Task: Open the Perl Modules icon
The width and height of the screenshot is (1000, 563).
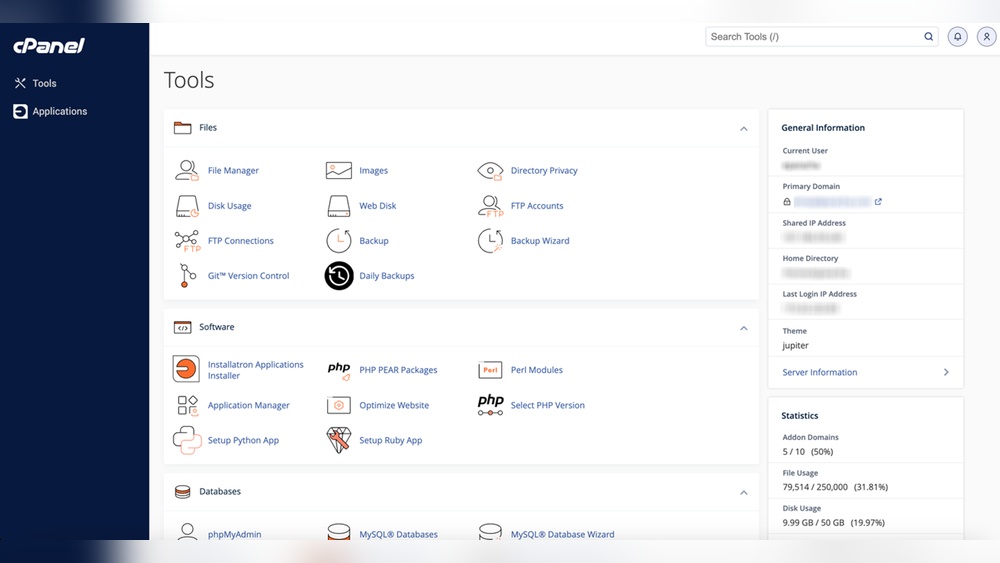Action: coord(490,370)
